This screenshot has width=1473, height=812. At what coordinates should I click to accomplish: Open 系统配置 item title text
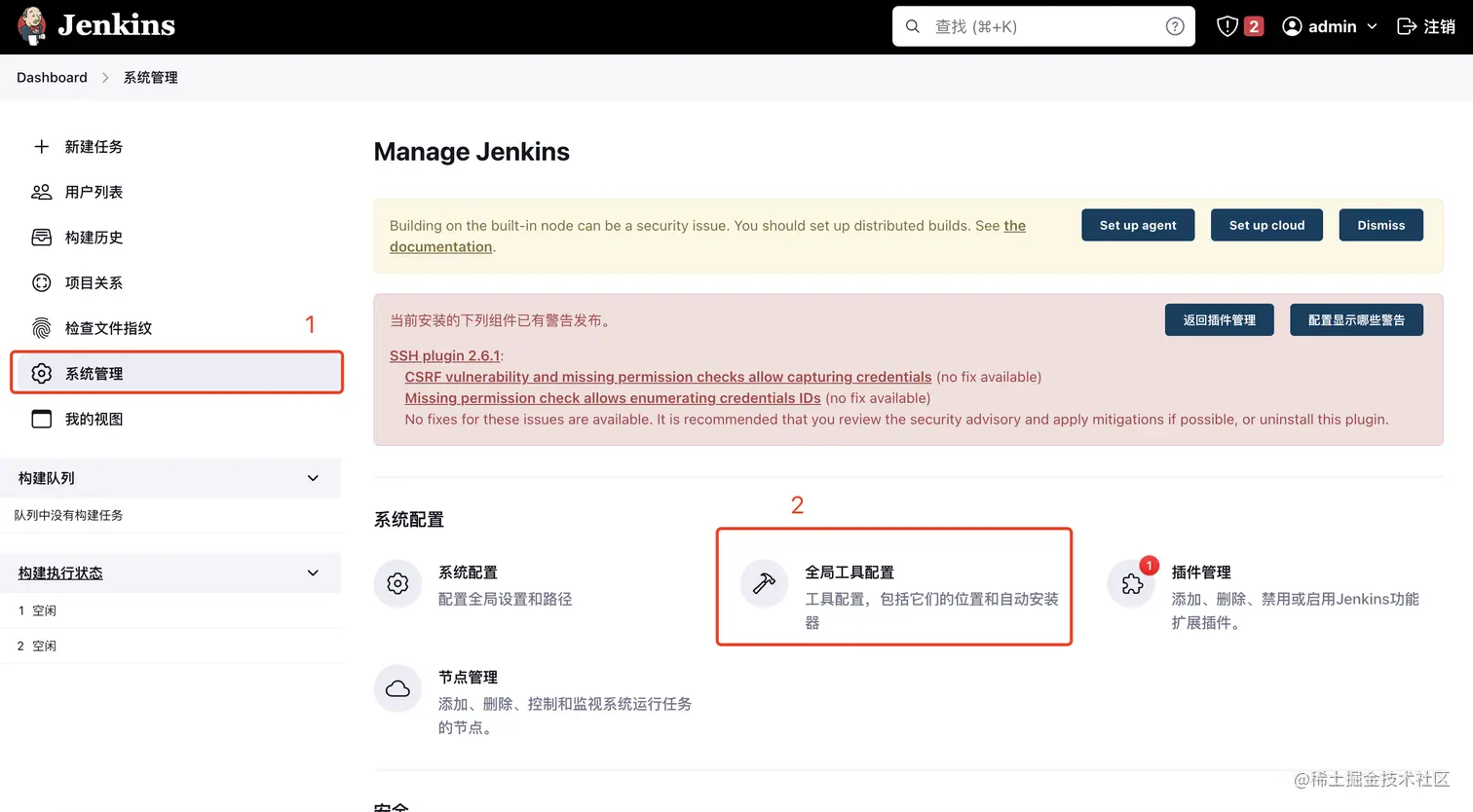468,572
